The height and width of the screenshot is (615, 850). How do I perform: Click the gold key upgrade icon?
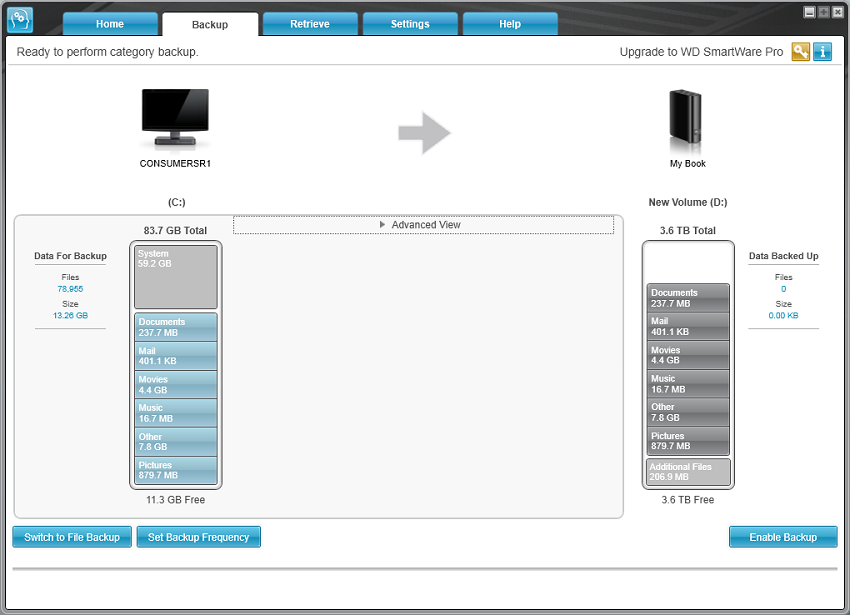pos(800,52)
